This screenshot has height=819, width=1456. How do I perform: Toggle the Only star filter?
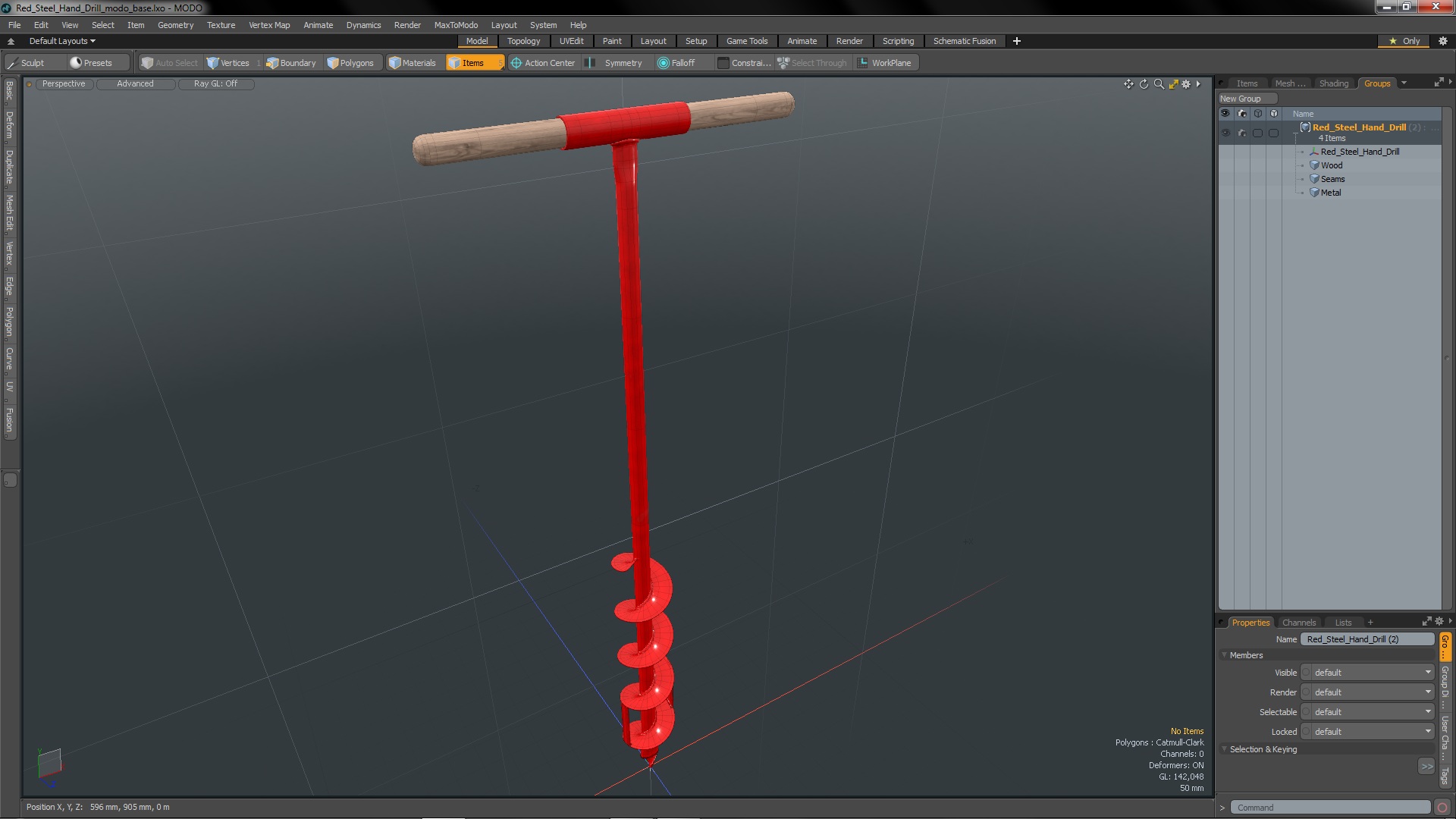[x=1404, y=41]
